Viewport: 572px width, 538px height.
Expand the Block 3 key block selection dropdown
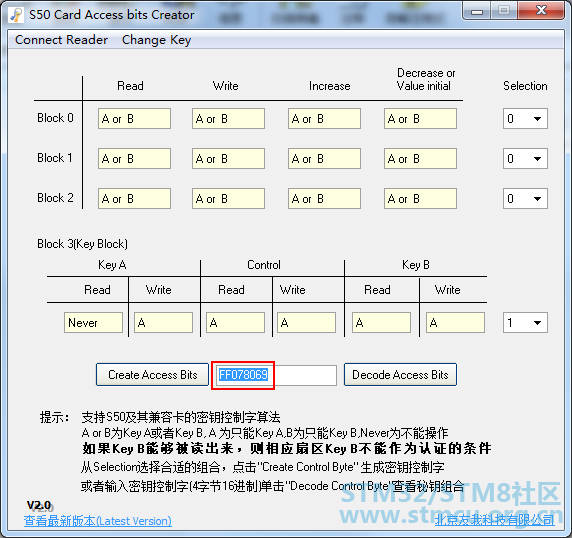pos(525,322)
